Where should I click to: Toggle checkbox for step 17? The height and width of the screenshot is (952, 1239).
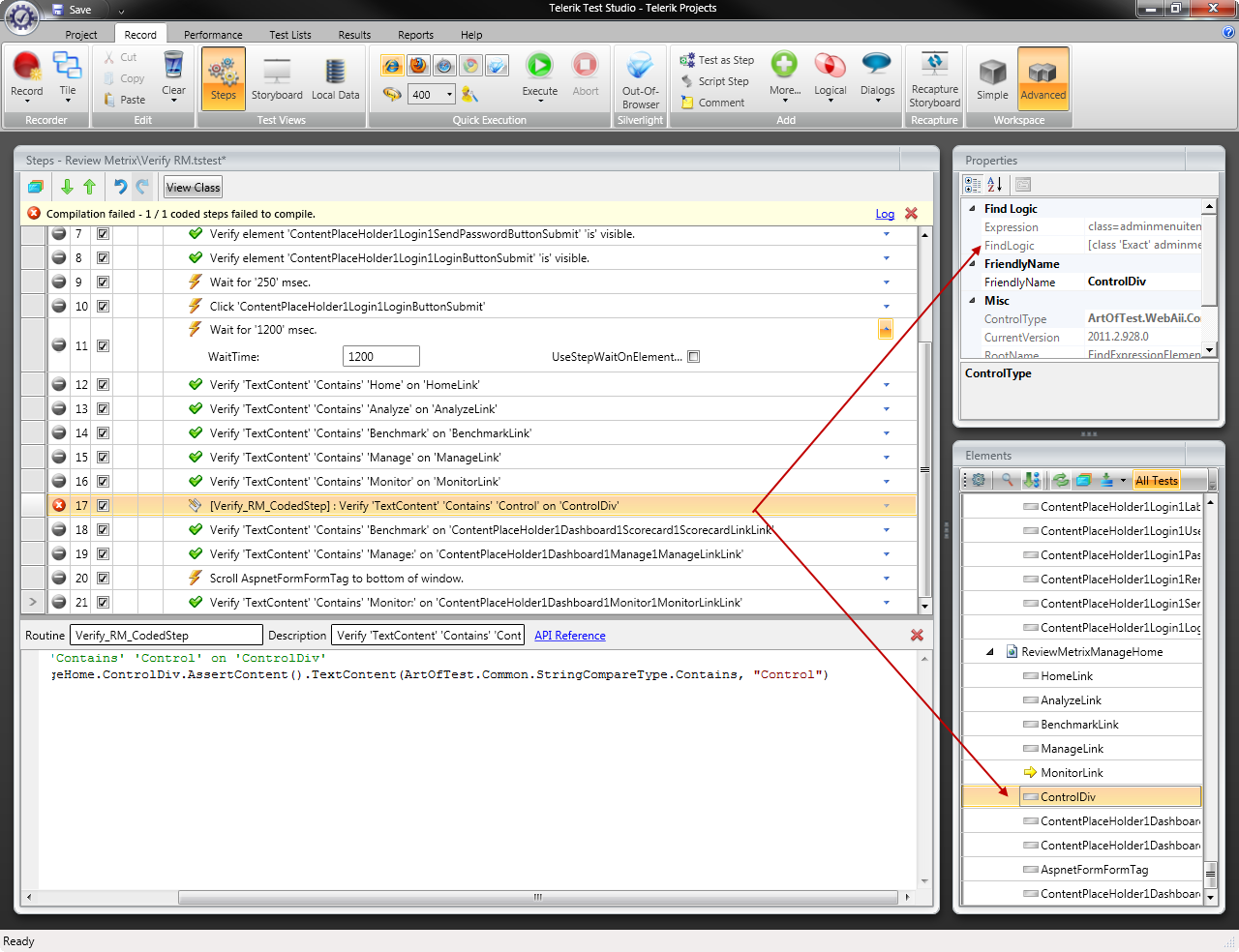103,506
